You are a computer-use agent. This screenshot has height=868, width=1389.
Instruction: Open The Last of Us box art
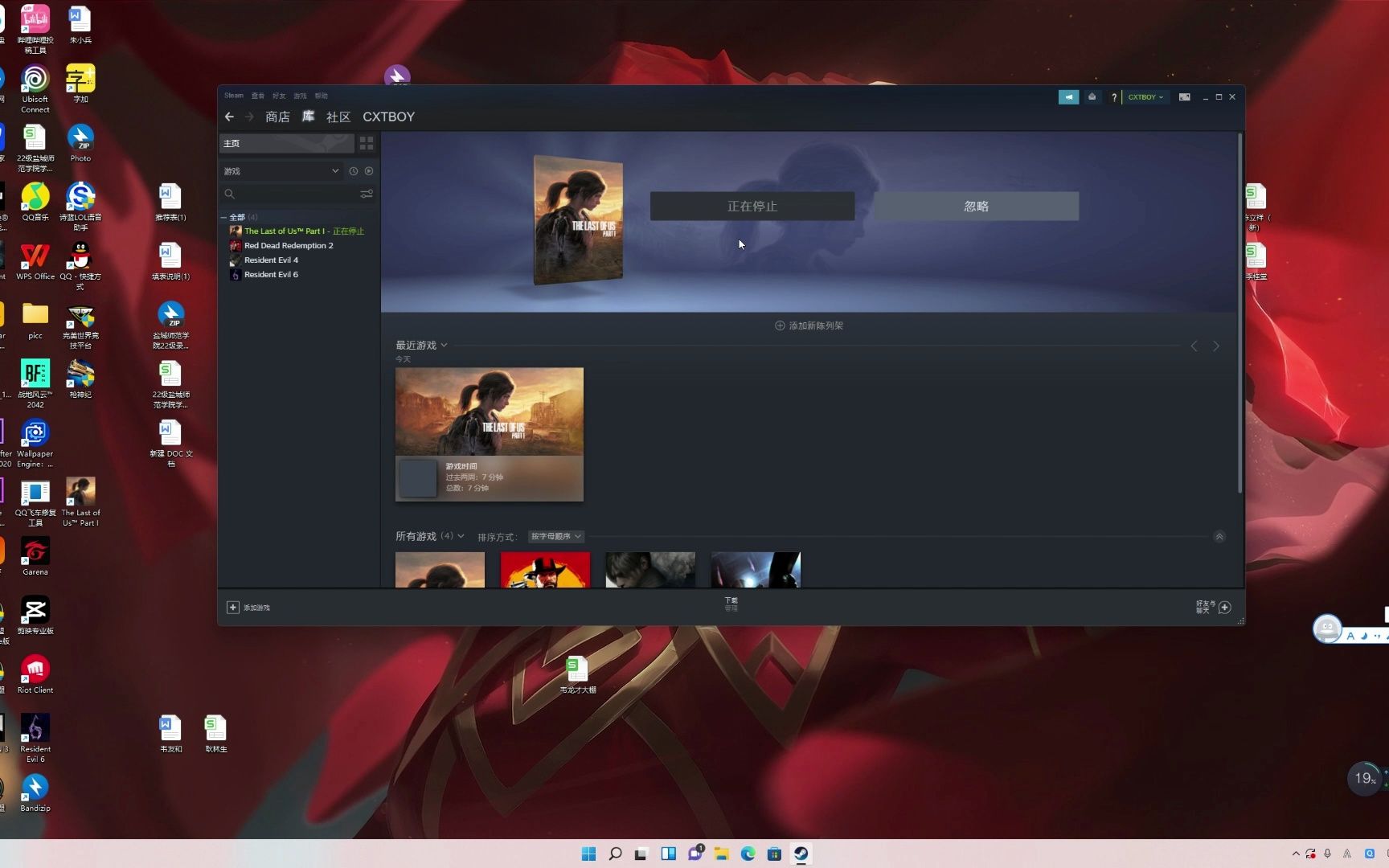click(578, 219)
